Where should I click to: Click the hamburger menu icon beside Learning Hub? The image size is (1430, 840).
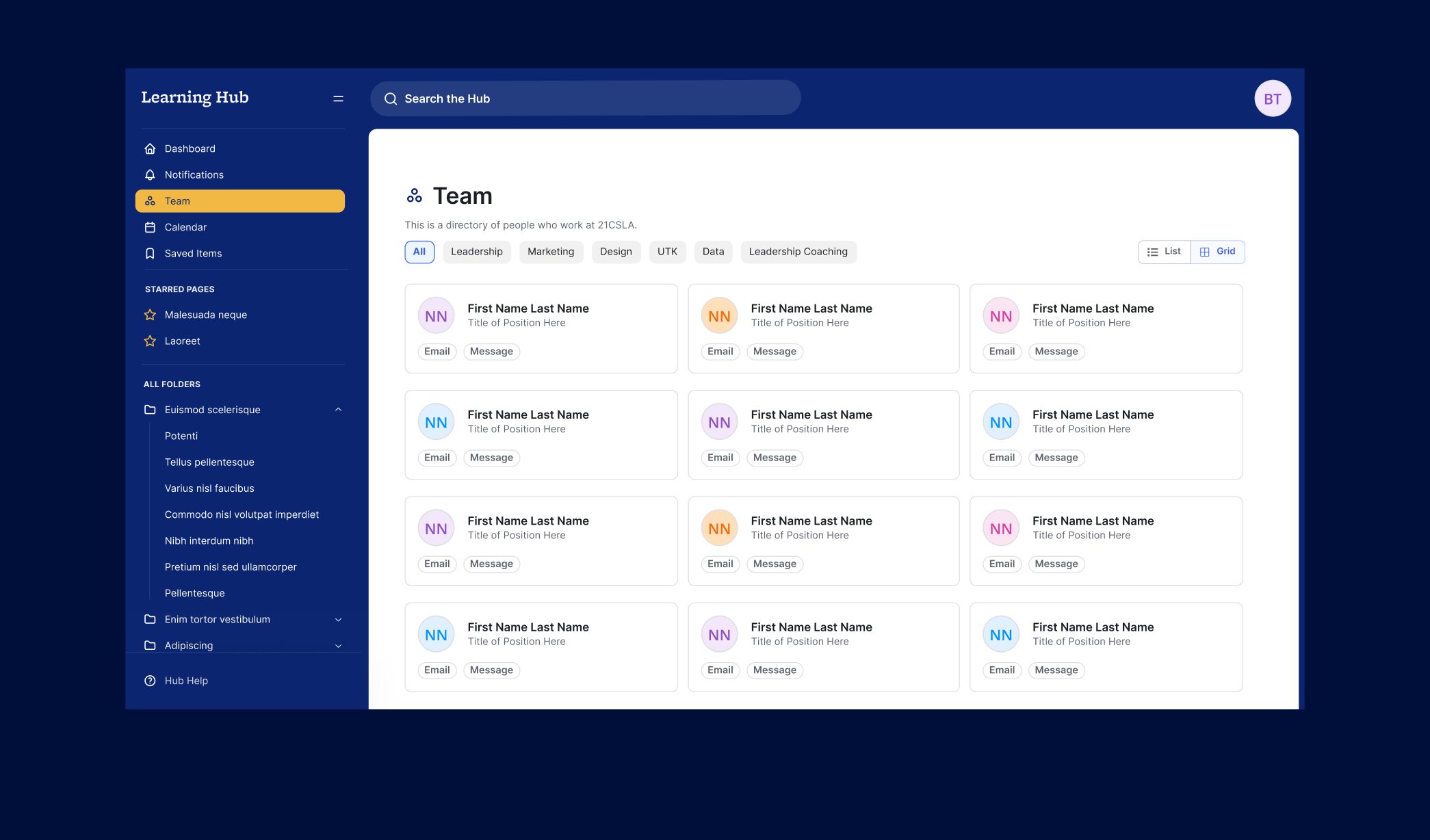338,99
